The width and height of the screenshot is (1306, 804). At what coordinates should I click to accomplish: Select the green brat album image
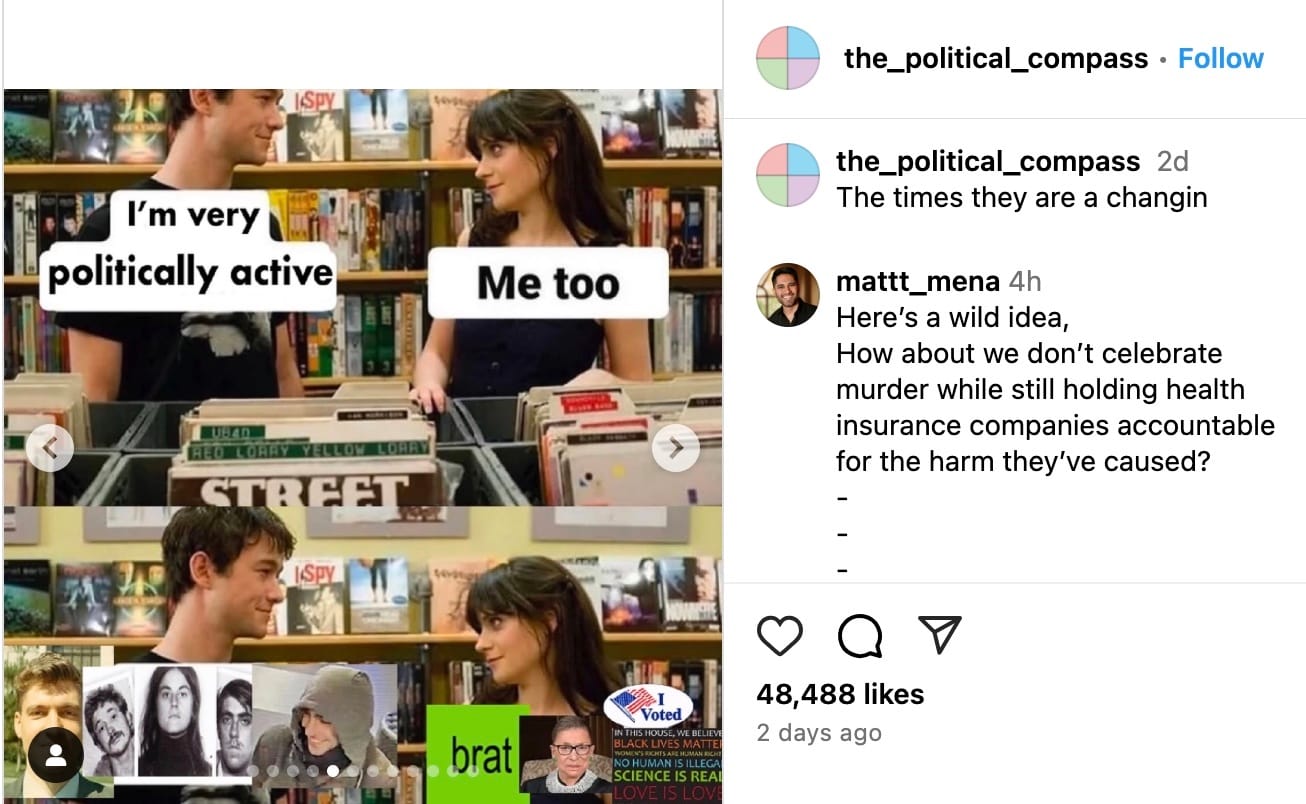click(x=478, y=754)
